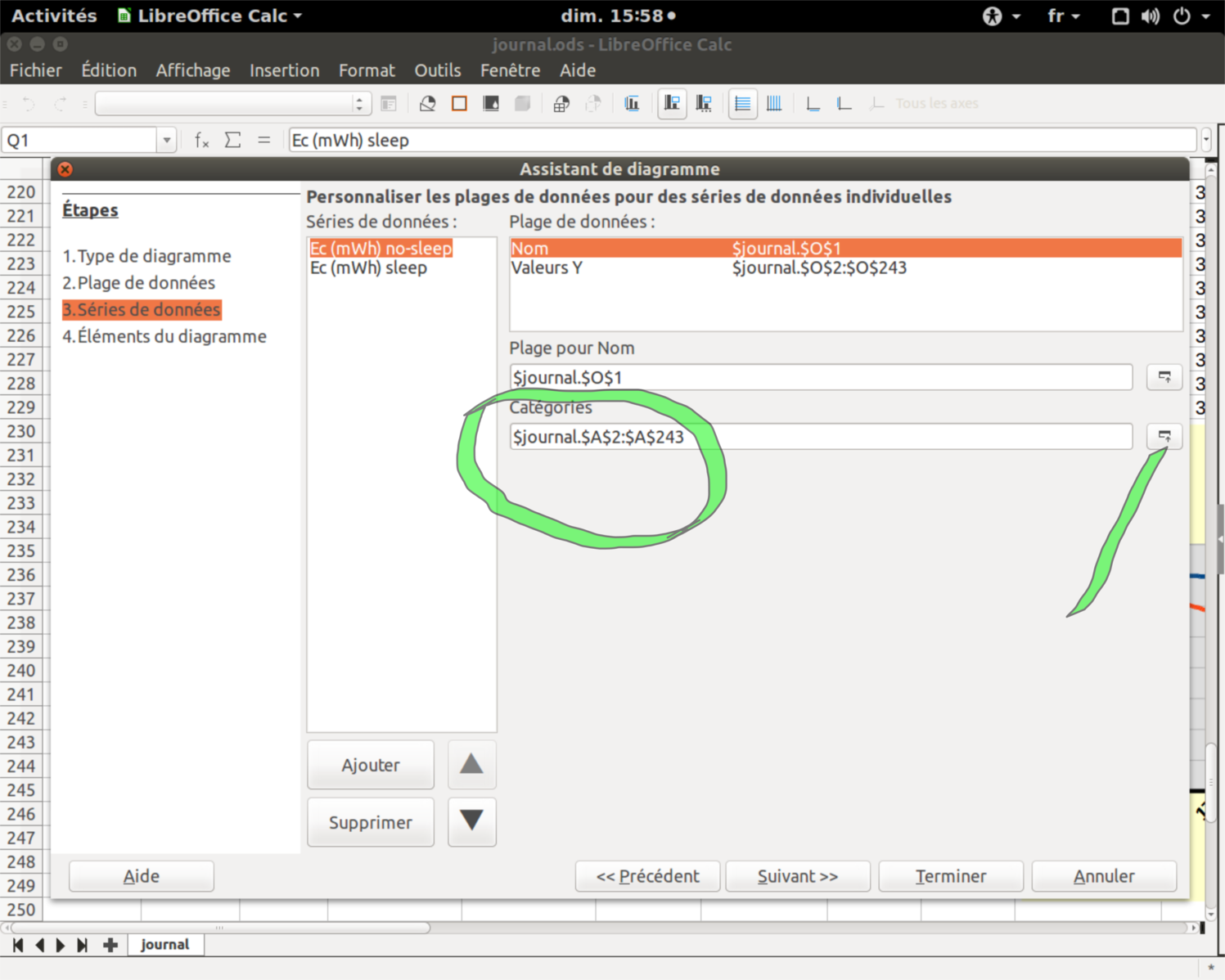The image size is (1225, 980).
Task: Click the data table bar chart icon
Action: [632, 104]
